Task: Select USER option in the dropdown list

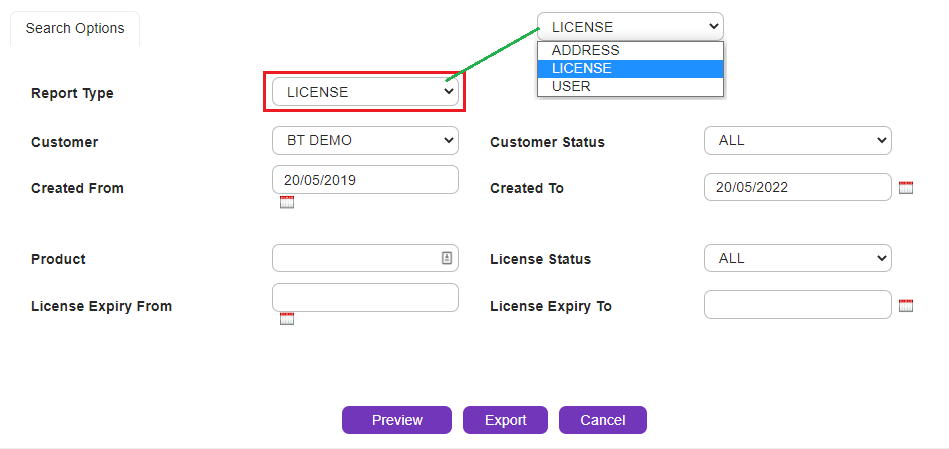Action: pos(630,87)
